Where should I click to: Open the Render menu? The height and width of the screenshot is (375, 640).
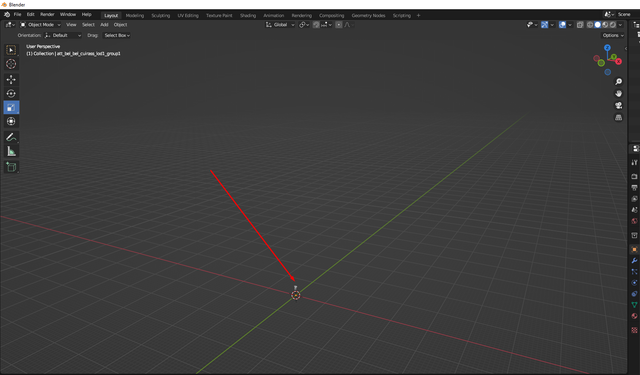(47, 15)
